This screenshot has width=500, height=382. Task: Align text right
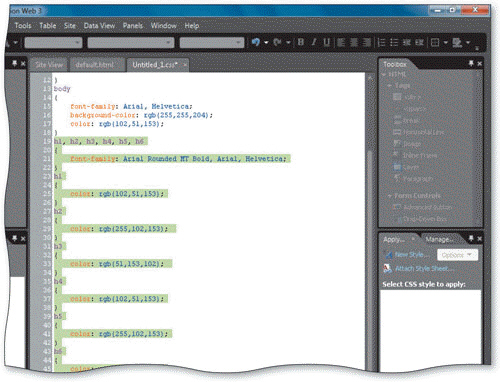(366, 42)
